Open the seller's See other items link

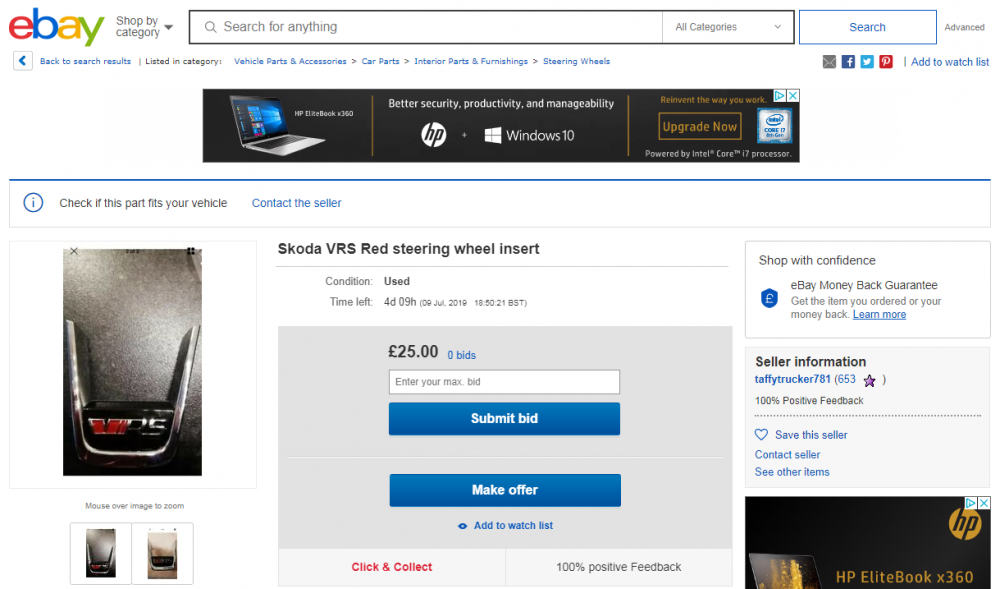(792, 472)
